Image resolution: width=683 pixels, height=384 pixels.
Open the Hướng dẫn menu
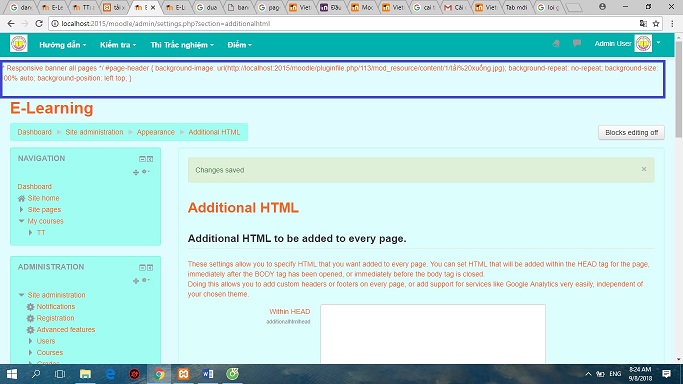(x=62, y=45)
